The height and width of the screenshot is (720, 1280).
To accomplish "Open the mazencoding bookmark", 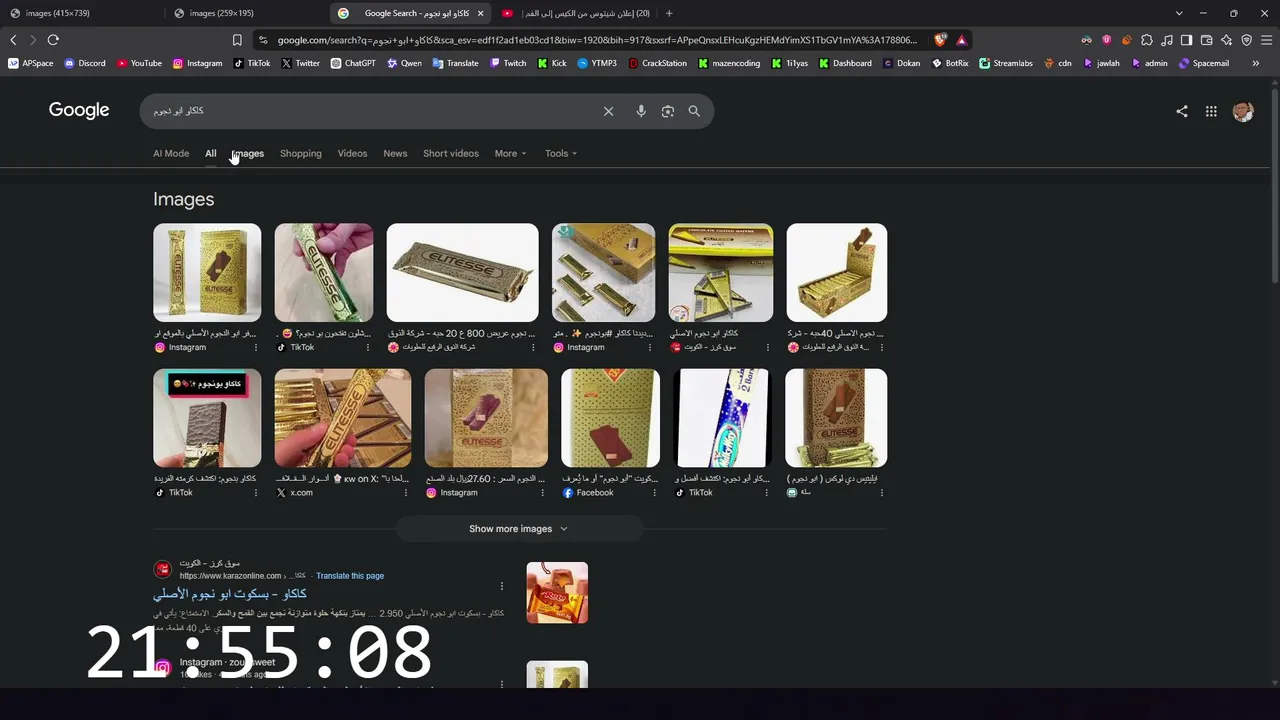I will [x=729, y=63].
